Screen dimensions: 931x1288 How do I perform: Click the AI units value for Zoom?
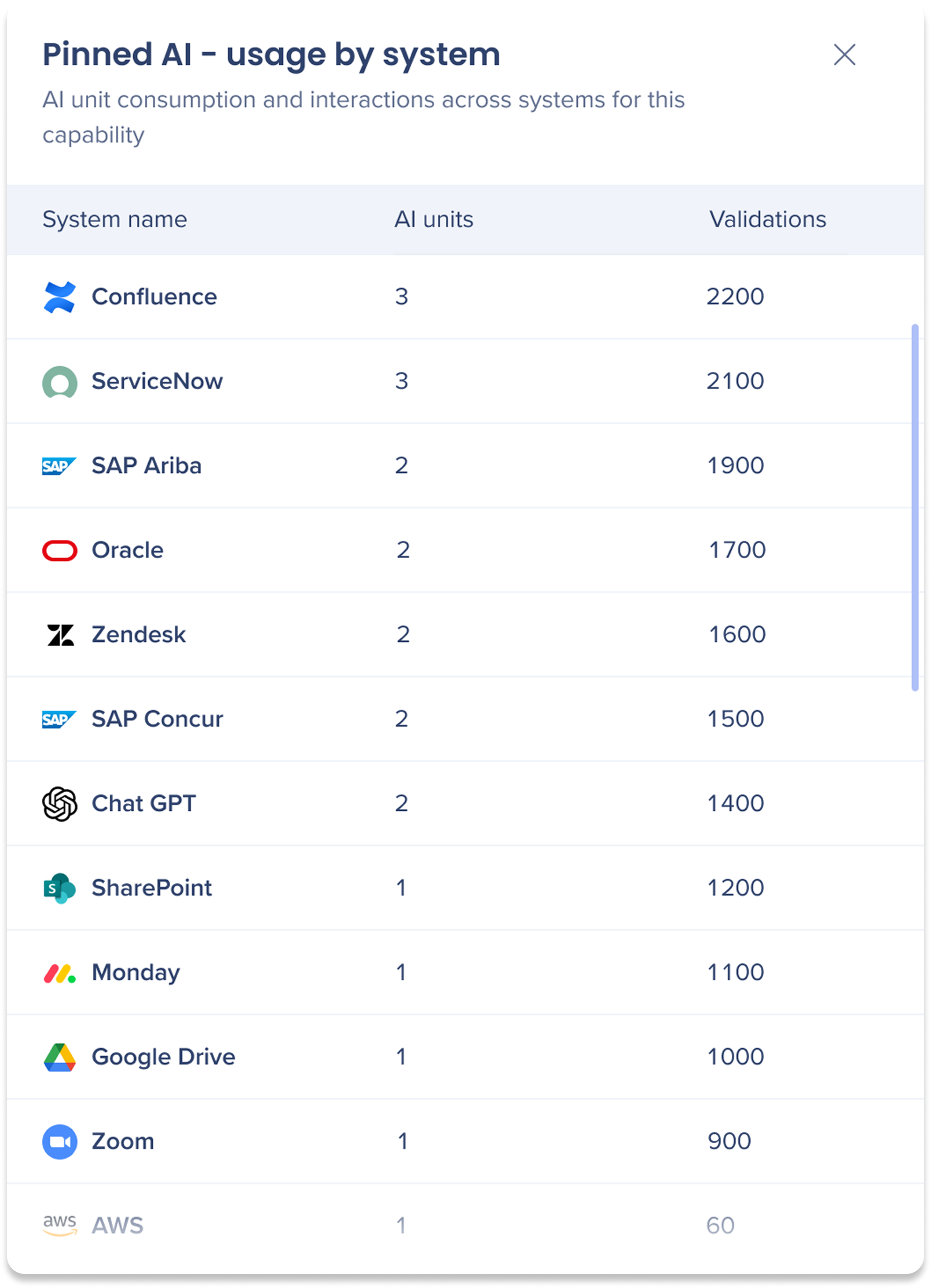[x=403, y=1141]
